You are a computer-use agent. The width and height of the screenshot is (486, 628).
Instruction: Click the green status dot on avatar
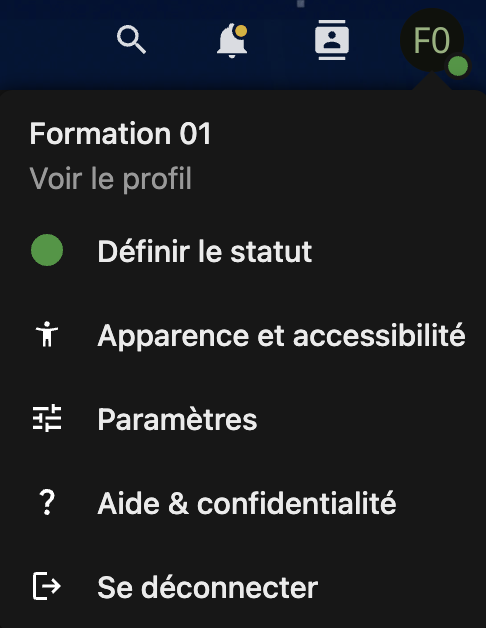(458, 66)
